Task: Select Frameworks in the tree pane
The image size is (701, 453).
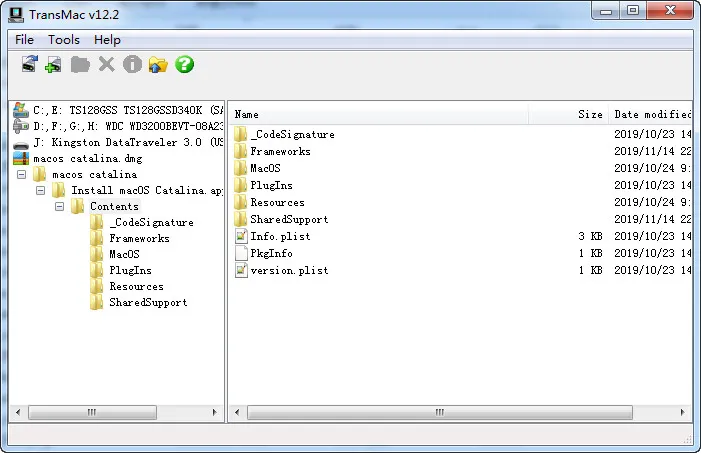Action: click(x=139, y=238)
